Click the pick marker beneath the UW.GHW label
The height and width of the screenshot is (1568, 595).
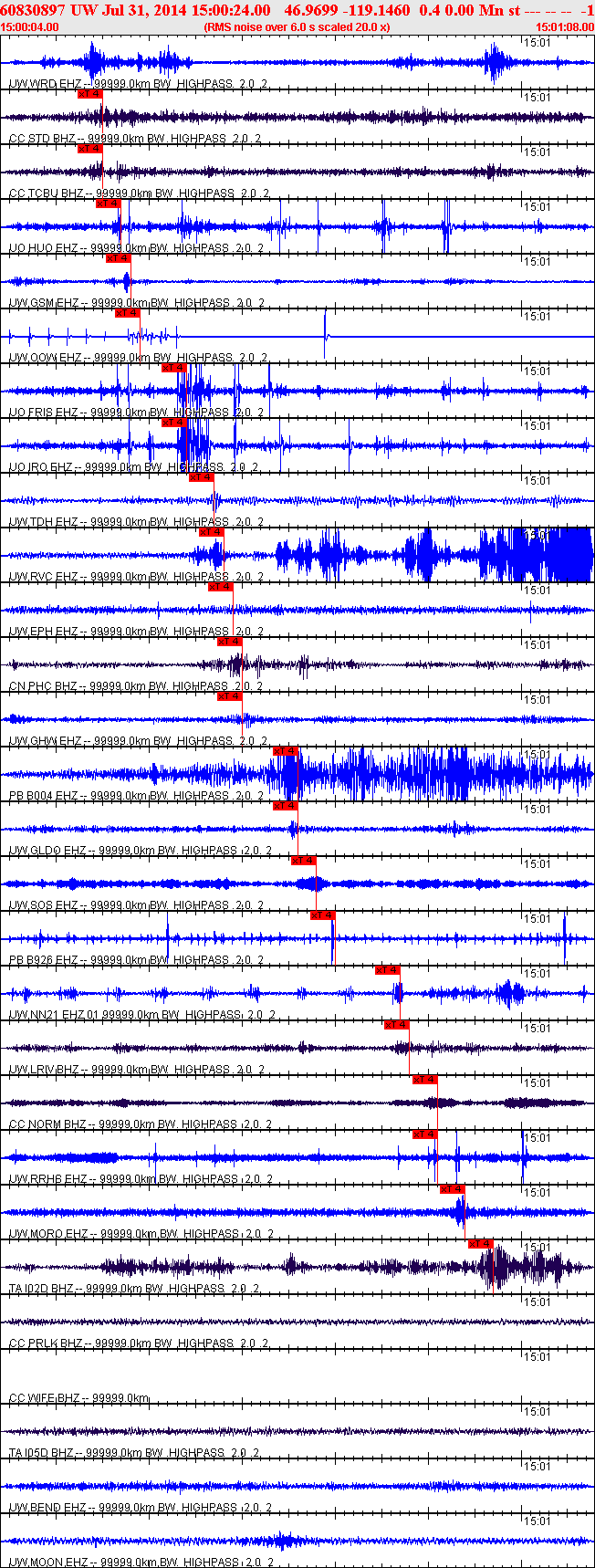[284, 750]
